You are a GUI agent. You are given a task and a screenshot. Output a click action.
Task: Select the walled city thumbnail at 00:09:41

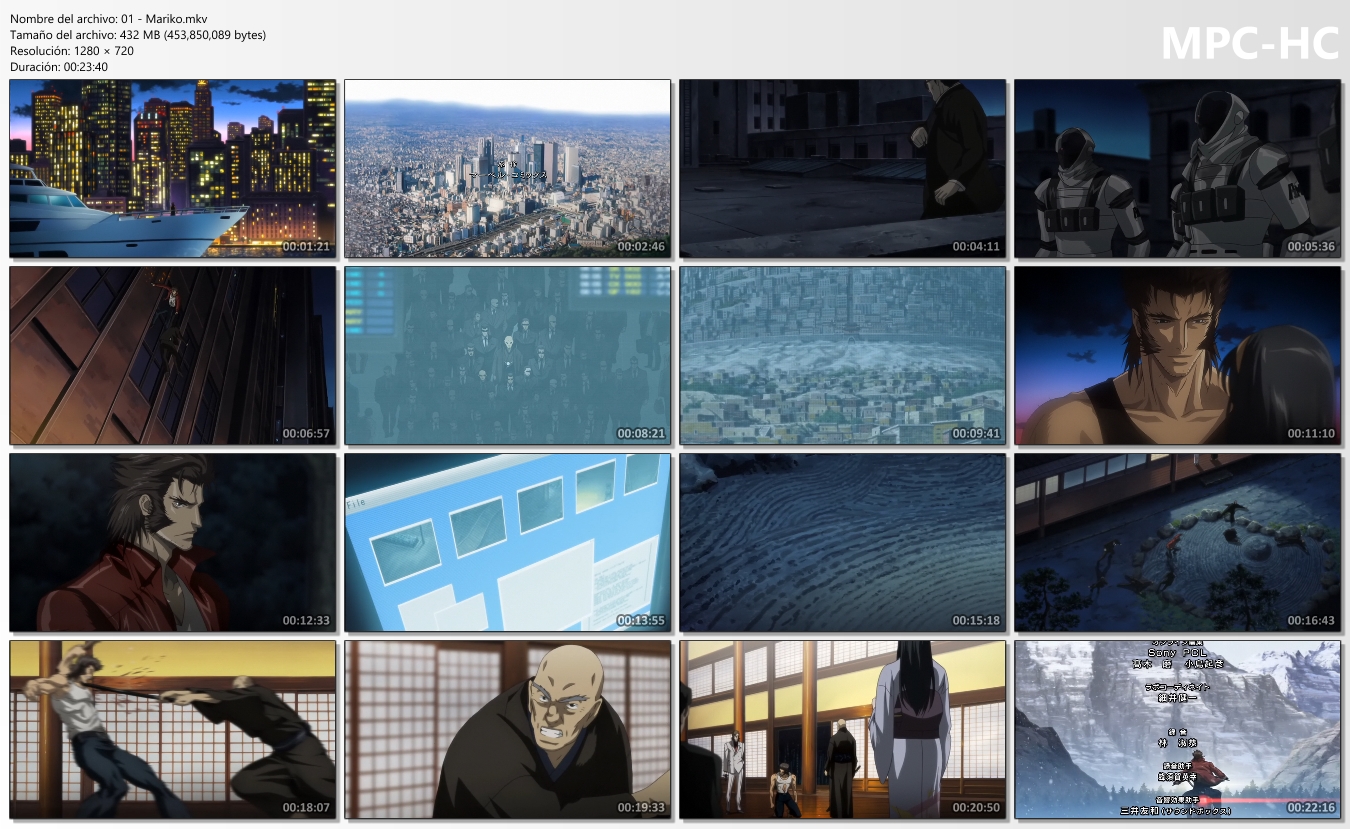coord(843,355)
